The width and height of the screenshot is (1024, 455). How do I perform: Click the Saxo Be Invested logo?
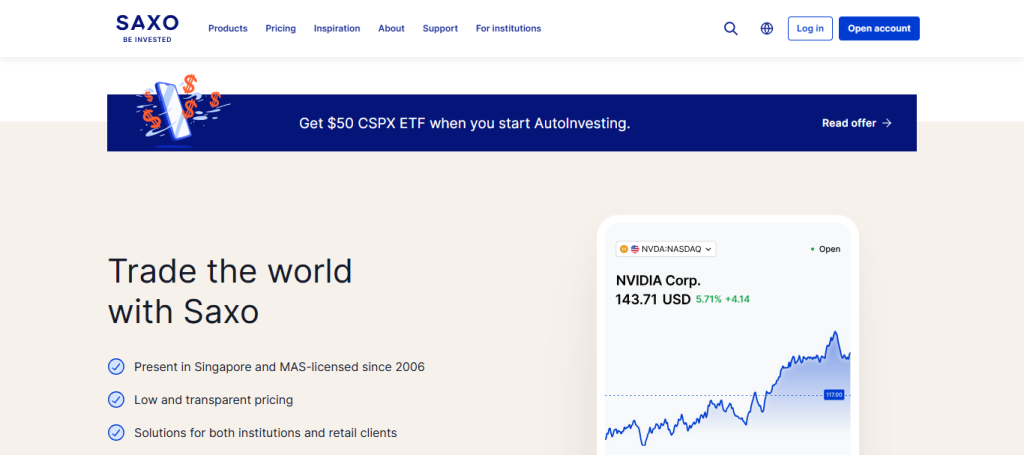[x=147, y=29]
